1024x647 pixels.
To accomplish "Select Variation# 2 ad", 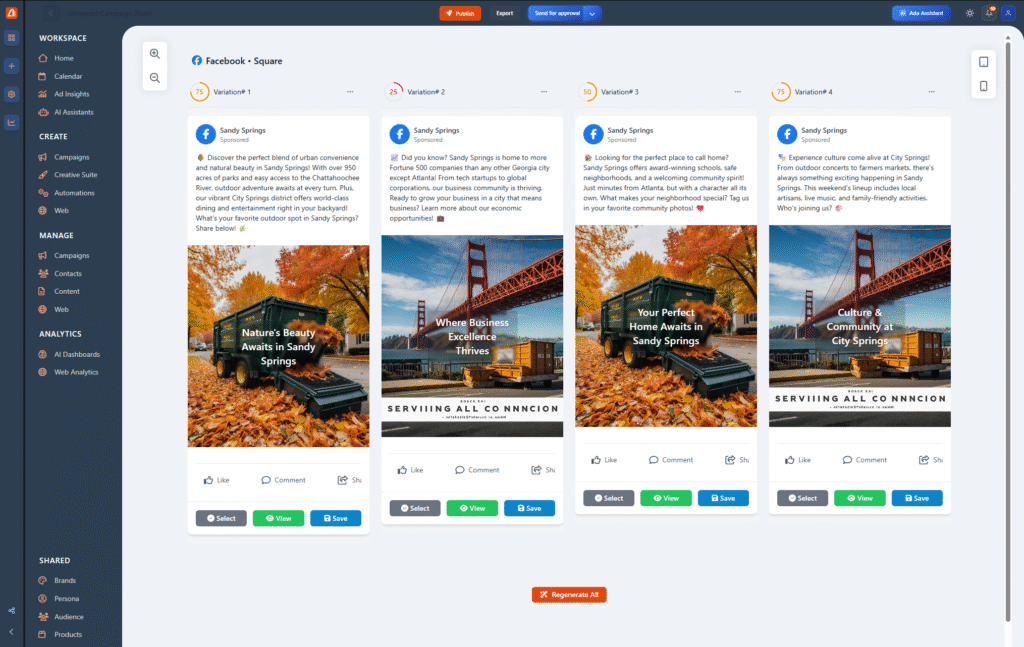I will [415, 508].
